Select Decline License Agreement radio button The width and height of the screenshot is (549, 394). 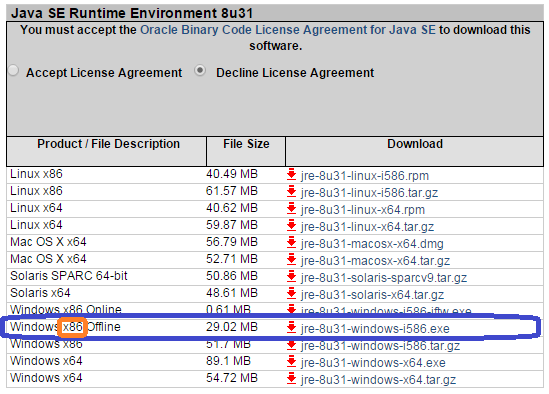[x=200, y=71]
